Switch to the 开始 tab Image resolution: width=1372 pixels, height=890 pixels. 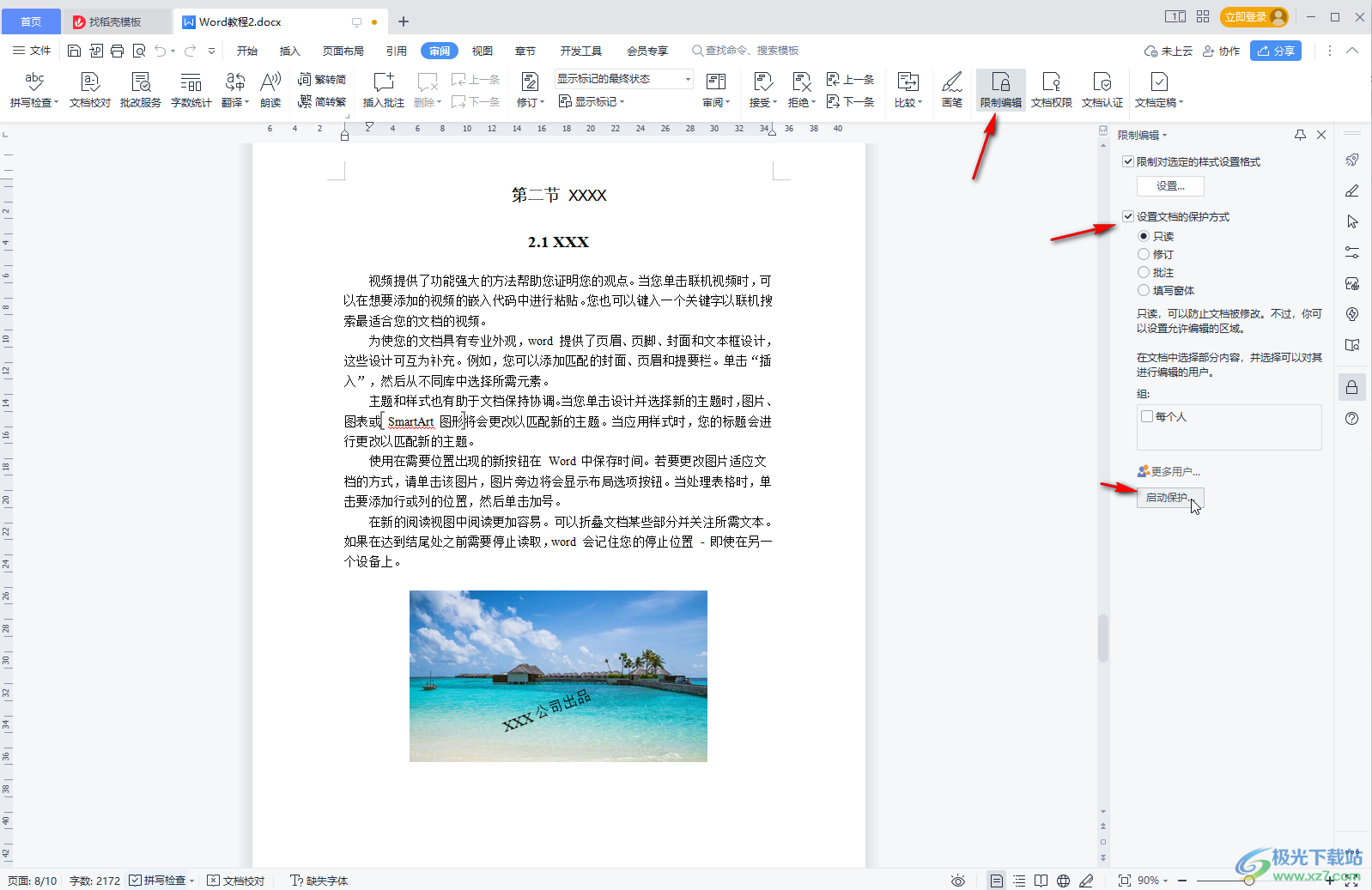coord(247,51)
